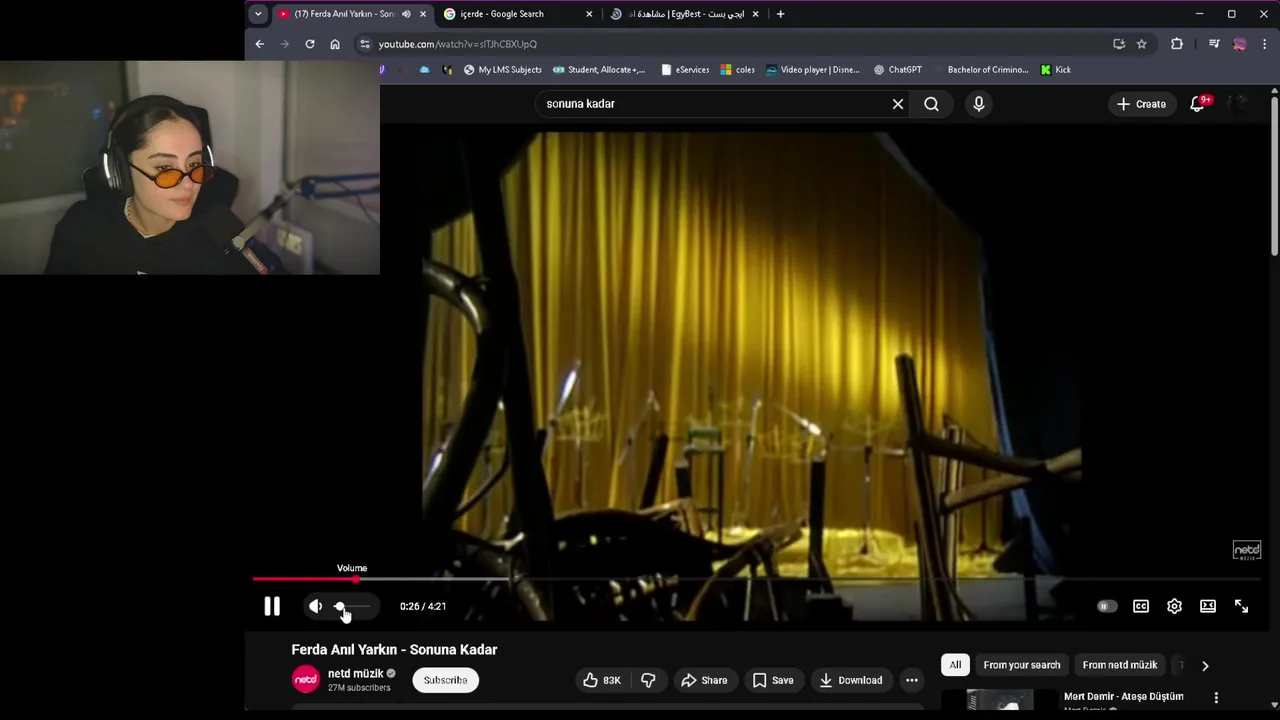Open the Kick bookmark
Viewport: 1280px width, 720px height.
pos(1055,70)
